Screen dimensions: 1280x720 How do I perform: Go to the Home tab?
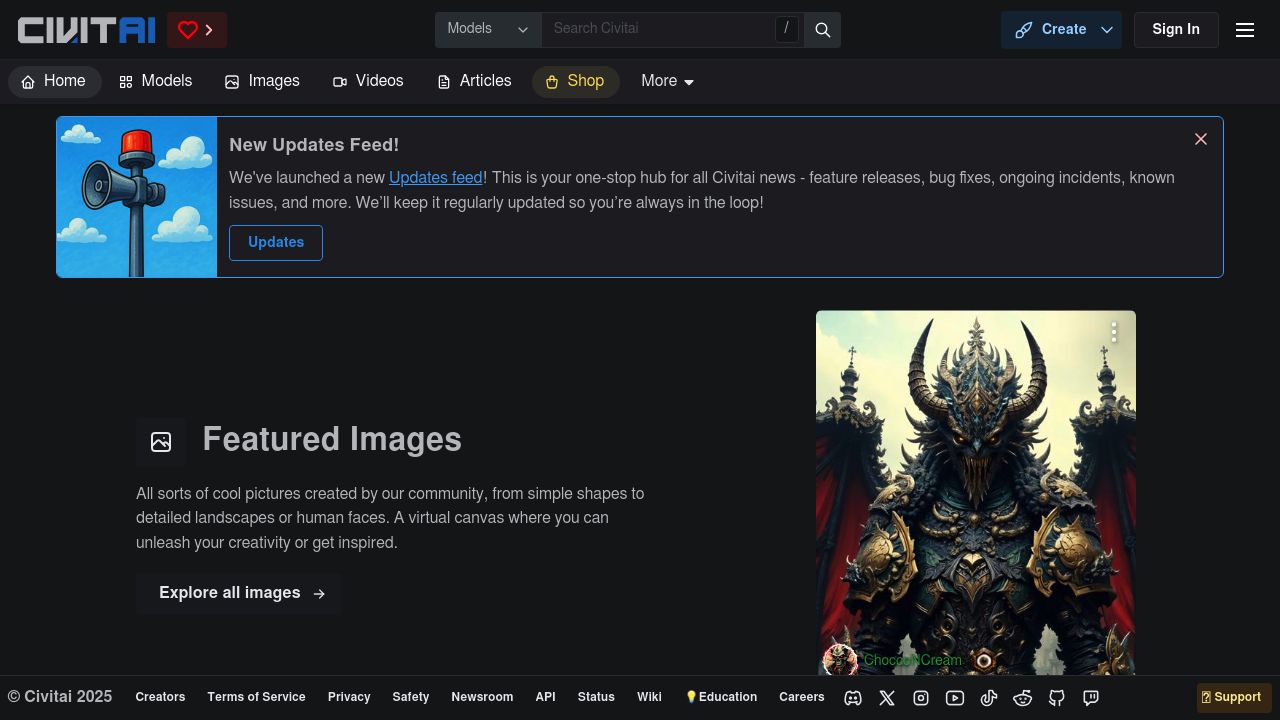point(54,82)
